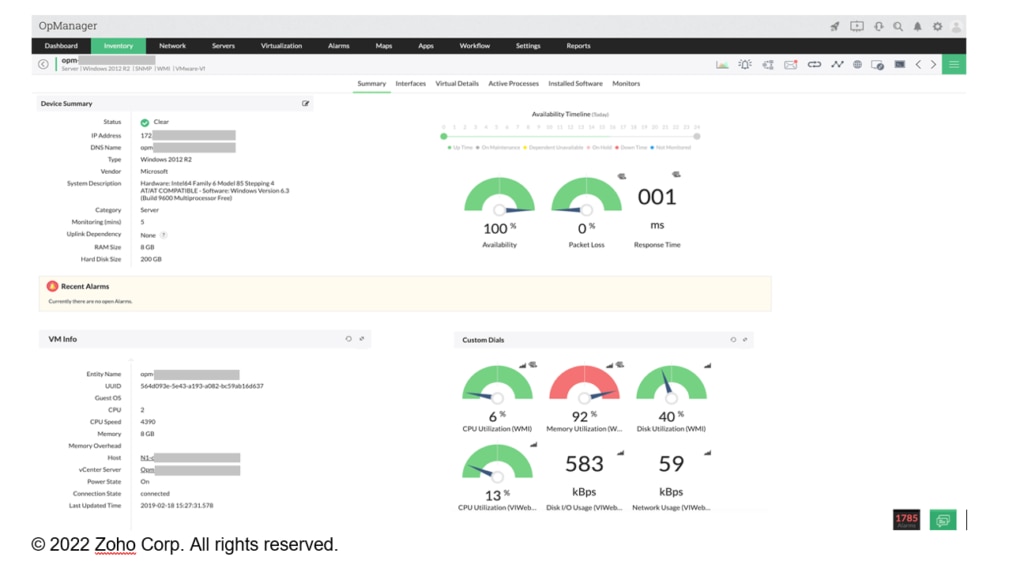Open the Servers menu
The width and height of the screenshot is (1024, 576).
223,46
